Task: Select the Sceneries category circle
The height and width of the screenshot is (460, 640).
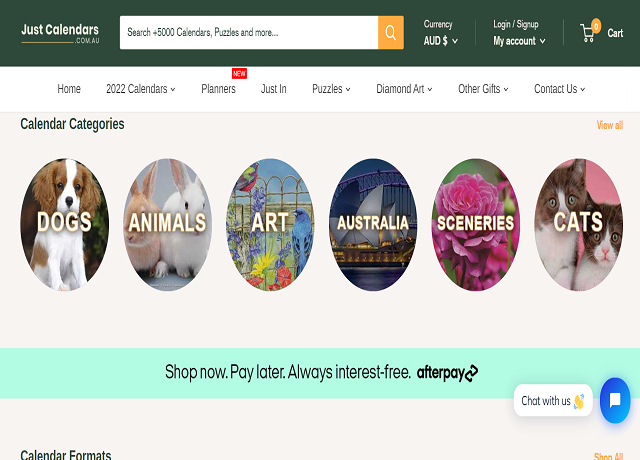Action: pos(476,224)
